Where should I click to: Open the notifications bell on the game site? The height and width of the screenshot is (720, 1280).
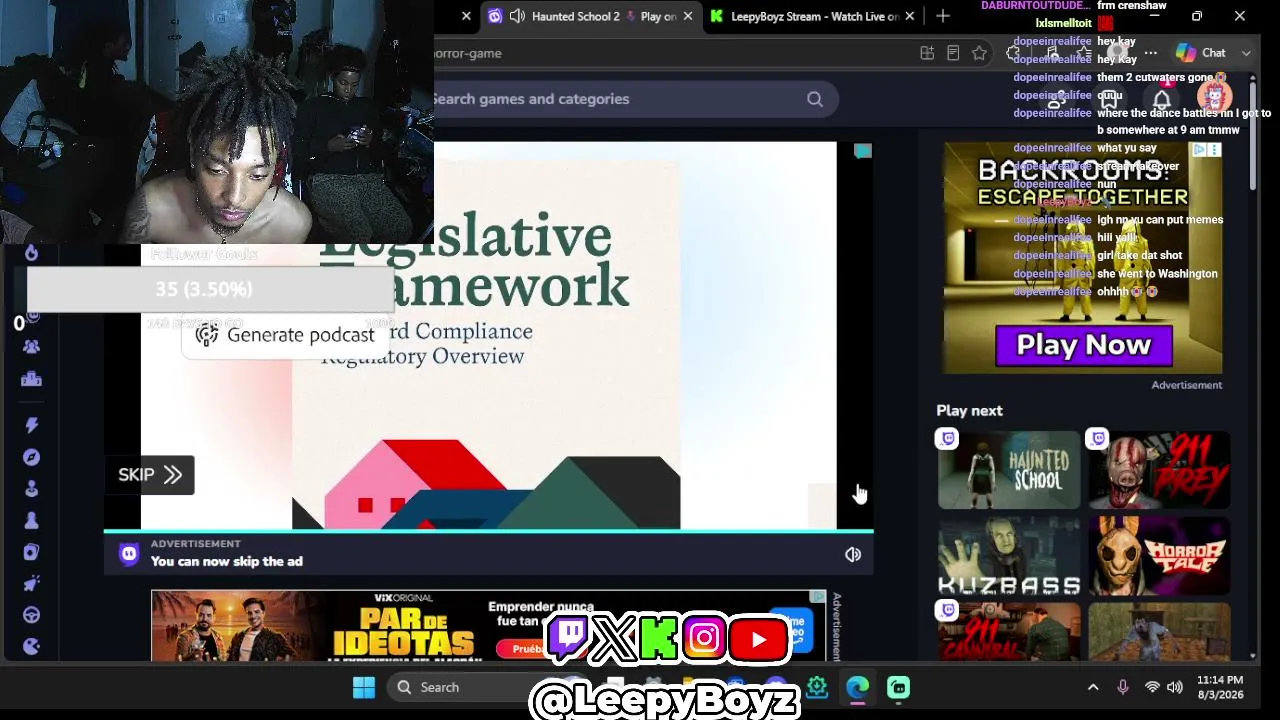tap(1161, 99)
